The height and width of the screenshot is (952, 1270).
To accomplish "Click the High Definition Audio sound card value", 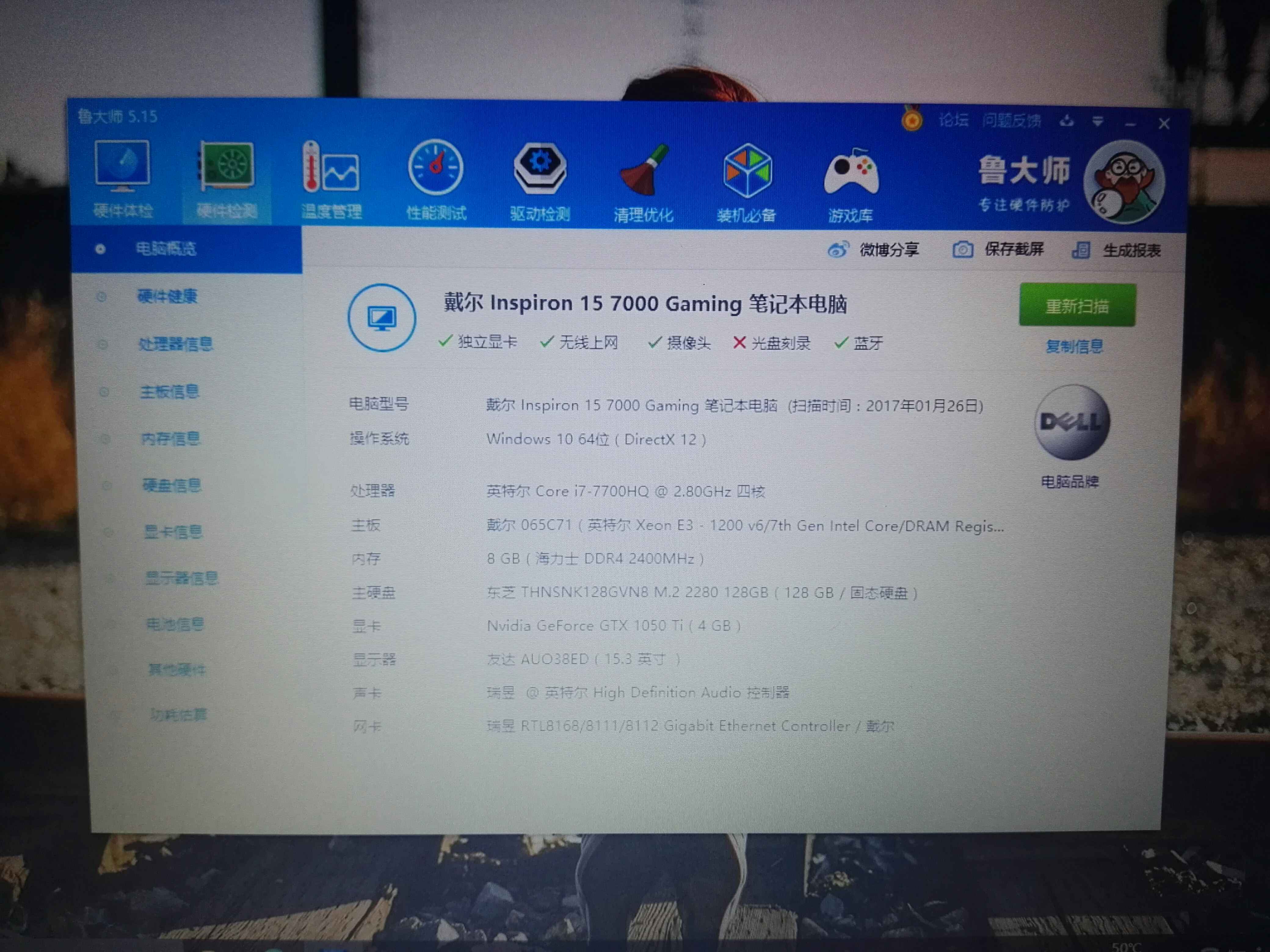I will pyautogui.click(x=638, y=693).
